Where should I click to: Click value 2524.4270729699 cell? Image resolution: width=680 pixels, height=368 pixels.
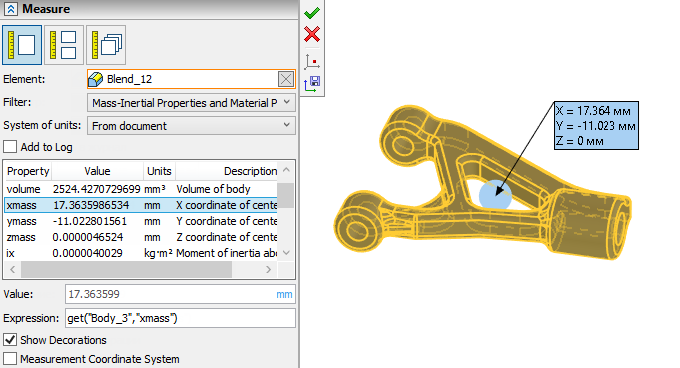click(97, 189)
